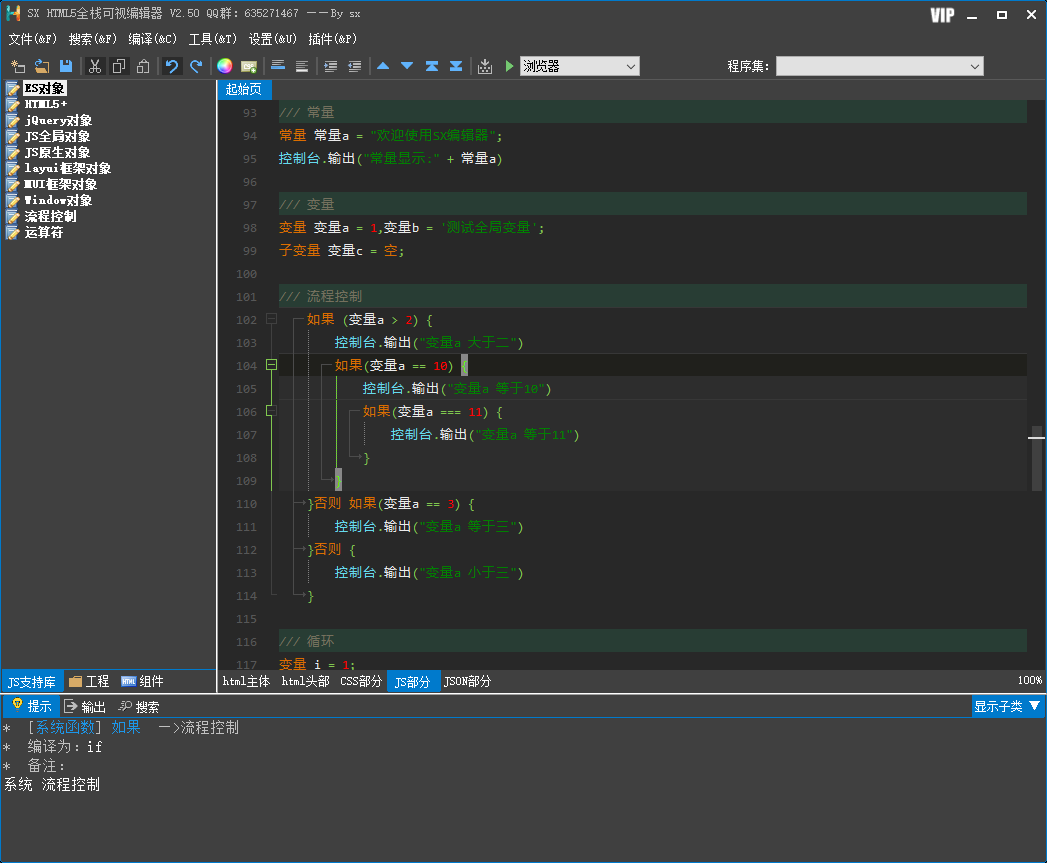Collapse the code fold at line 102

pyautogui.click(x=271, y=319)
